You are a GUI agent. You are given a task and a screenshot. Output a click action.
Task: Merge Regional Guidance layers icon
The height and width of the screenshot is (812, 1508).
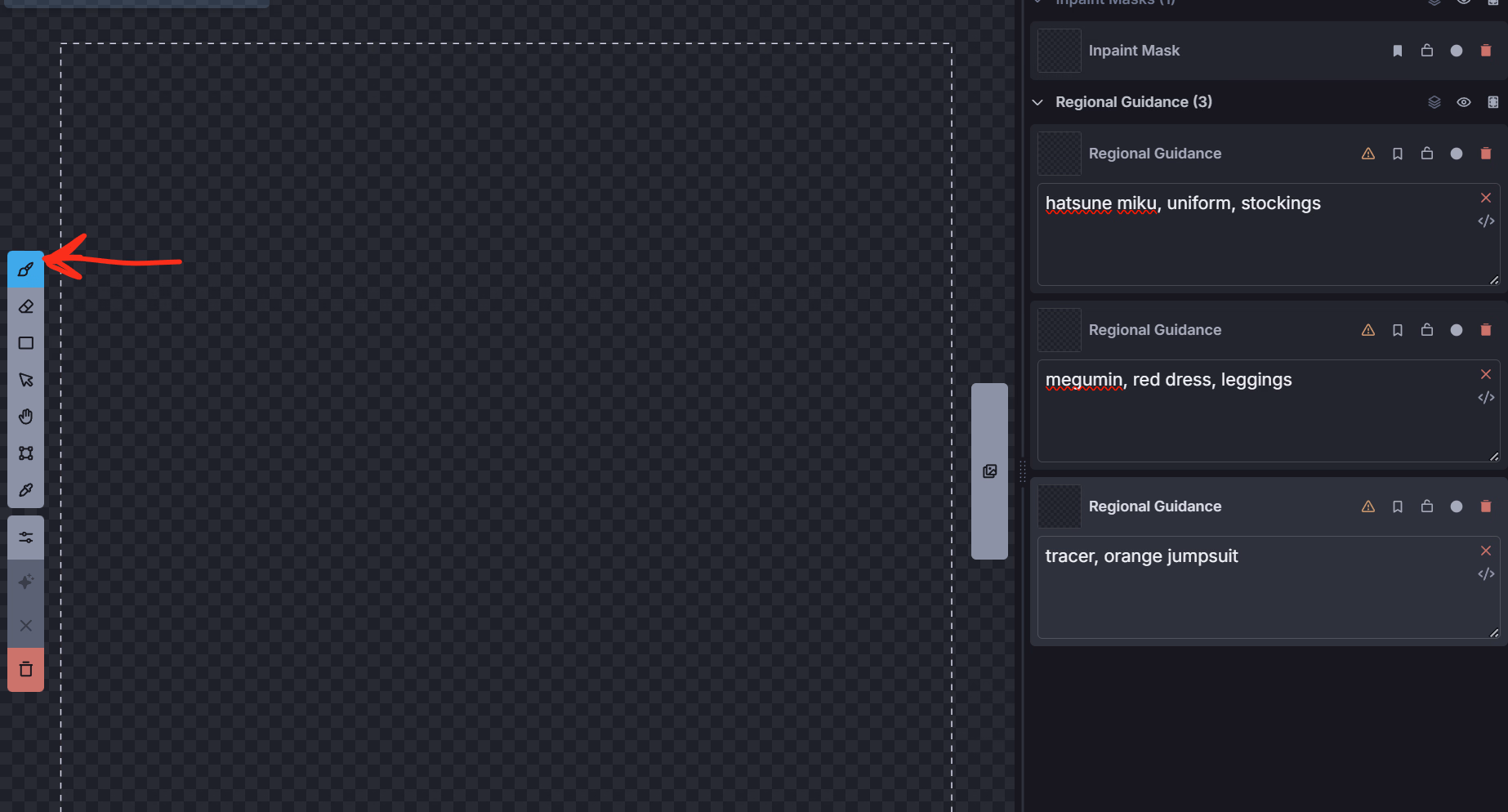(1434, 102)
